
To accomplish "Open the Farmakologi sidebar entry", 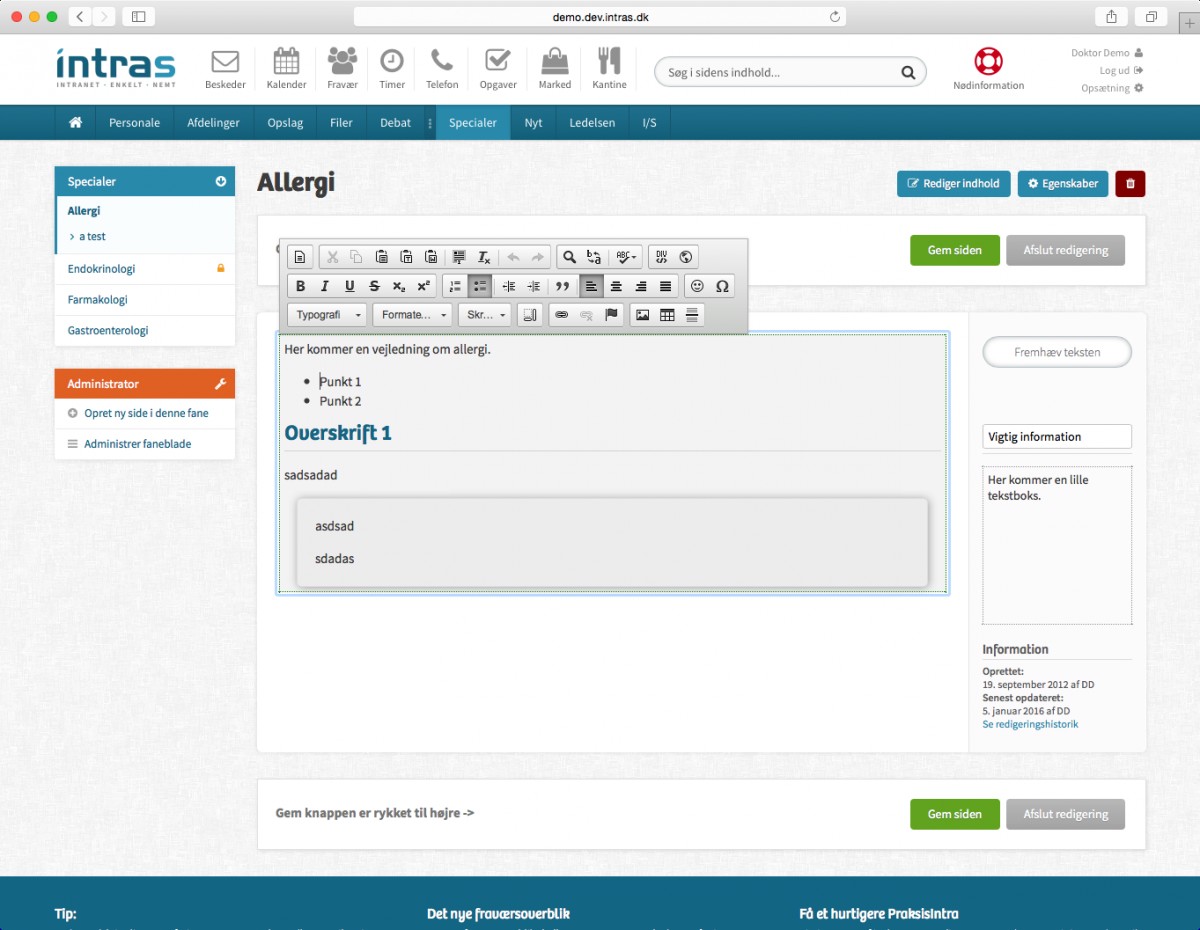I will click(97, 299).
